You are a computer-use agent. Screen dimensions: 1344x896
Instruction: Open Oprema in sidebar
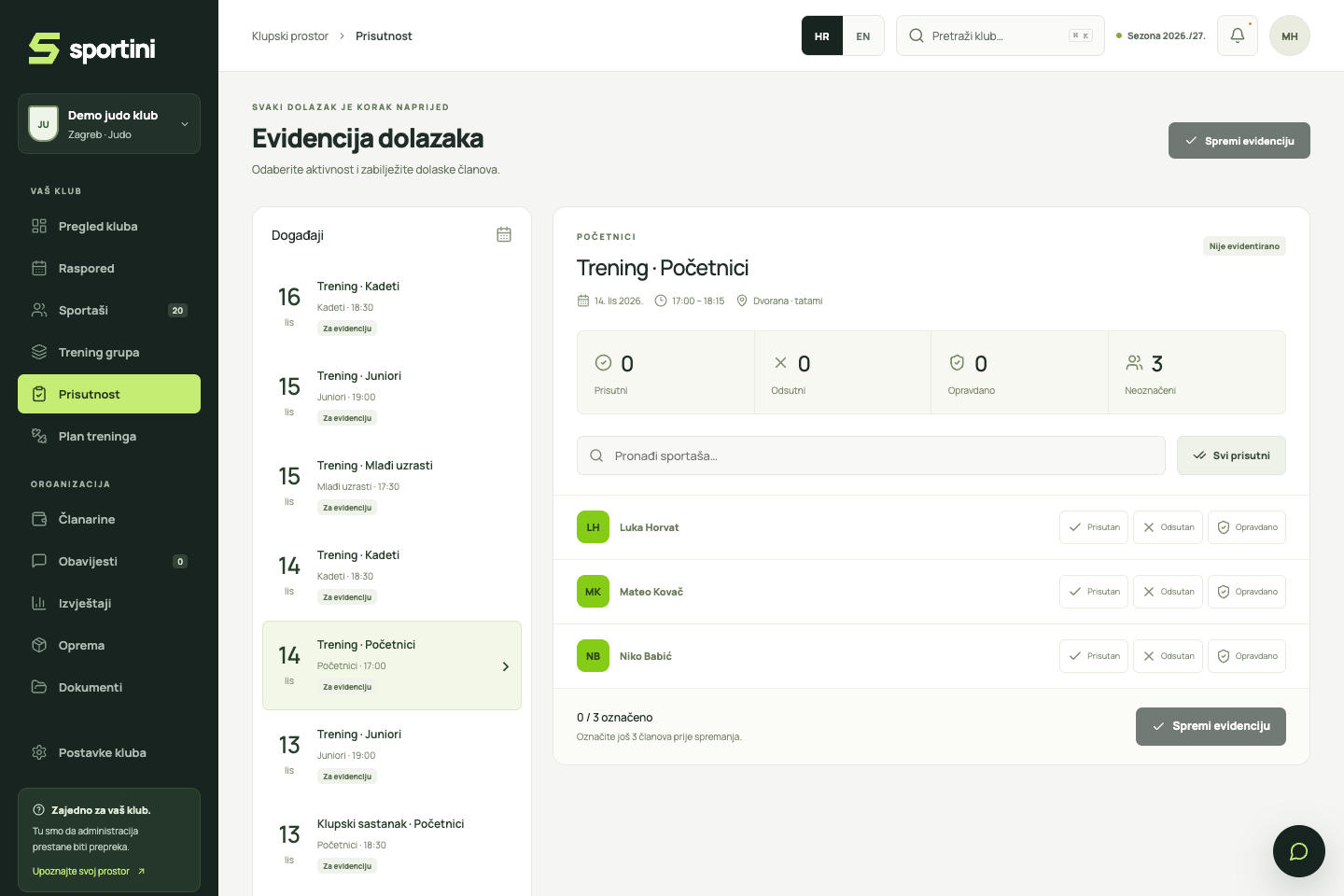point(109,645)
